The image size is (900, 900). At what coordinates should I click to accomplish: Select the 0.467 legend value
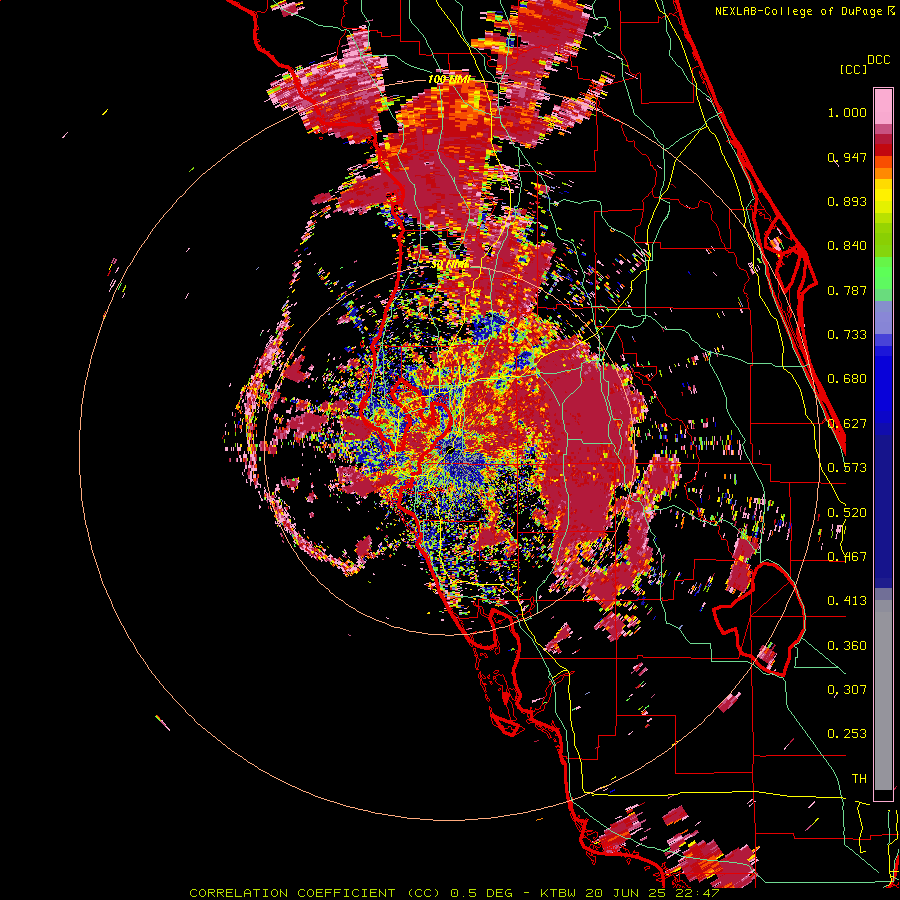[847, 557]
